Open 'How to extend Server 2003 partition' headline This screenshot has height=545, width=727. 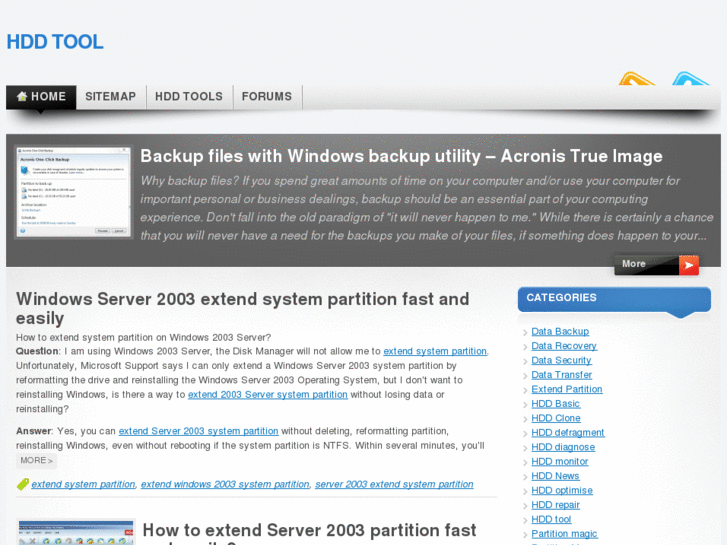[x=309, y=533]
